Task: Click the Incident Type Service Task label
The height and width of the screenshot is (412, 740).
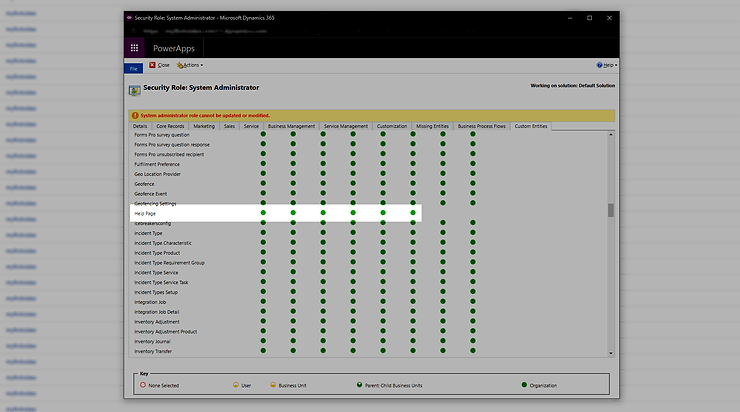Action: click(161, 282)
